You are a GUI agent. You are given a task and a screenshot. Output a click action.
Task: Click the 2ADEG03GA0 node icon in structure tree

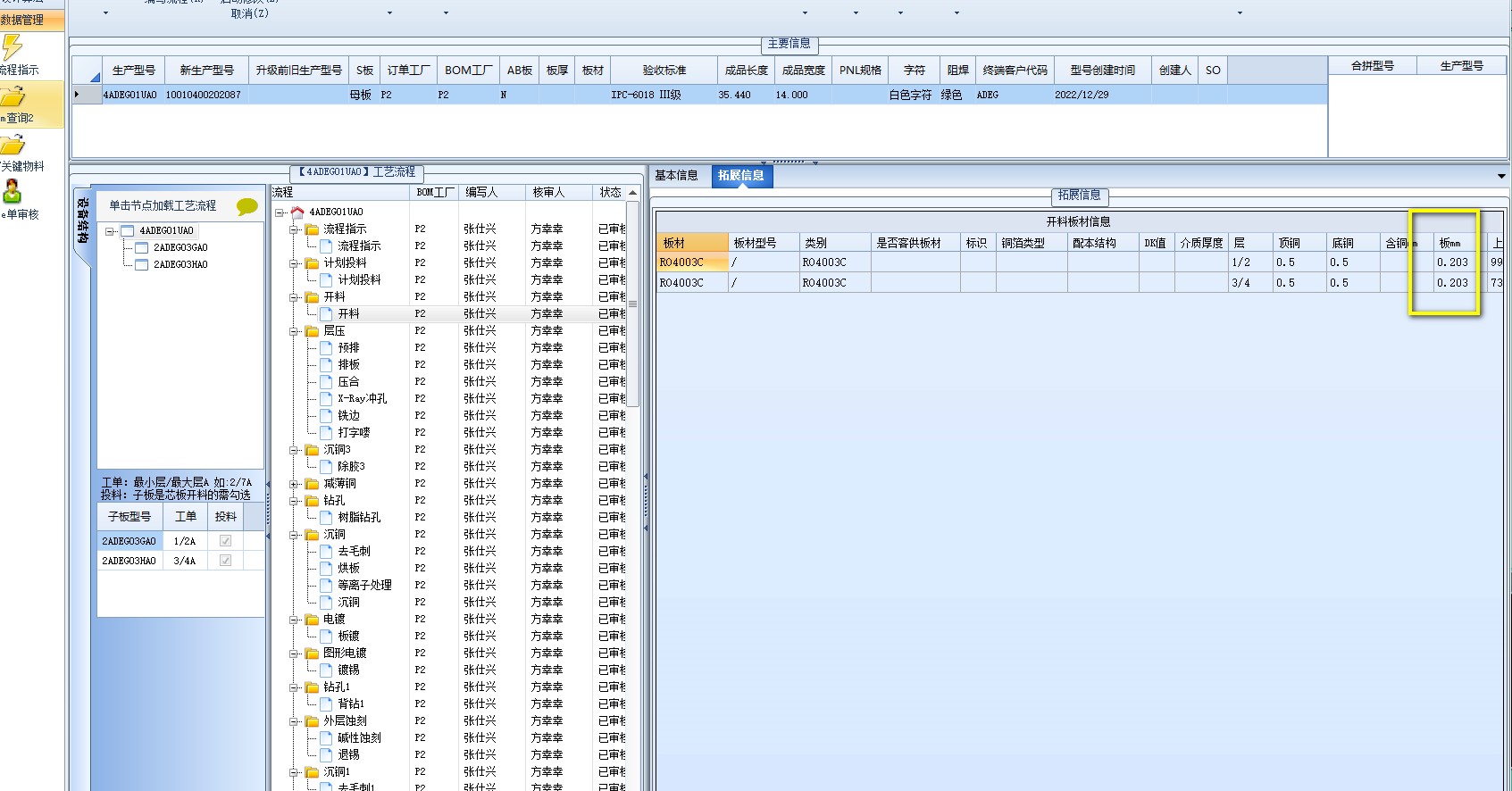[x=141, y=248]
